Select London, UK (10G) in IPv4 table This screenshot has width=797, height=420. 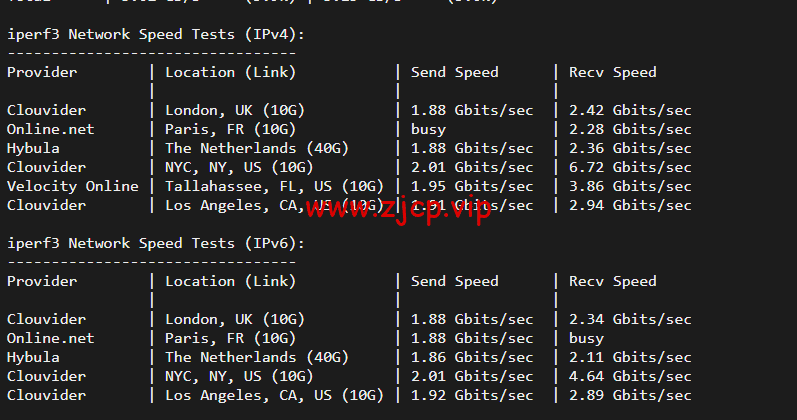[235, 110]
